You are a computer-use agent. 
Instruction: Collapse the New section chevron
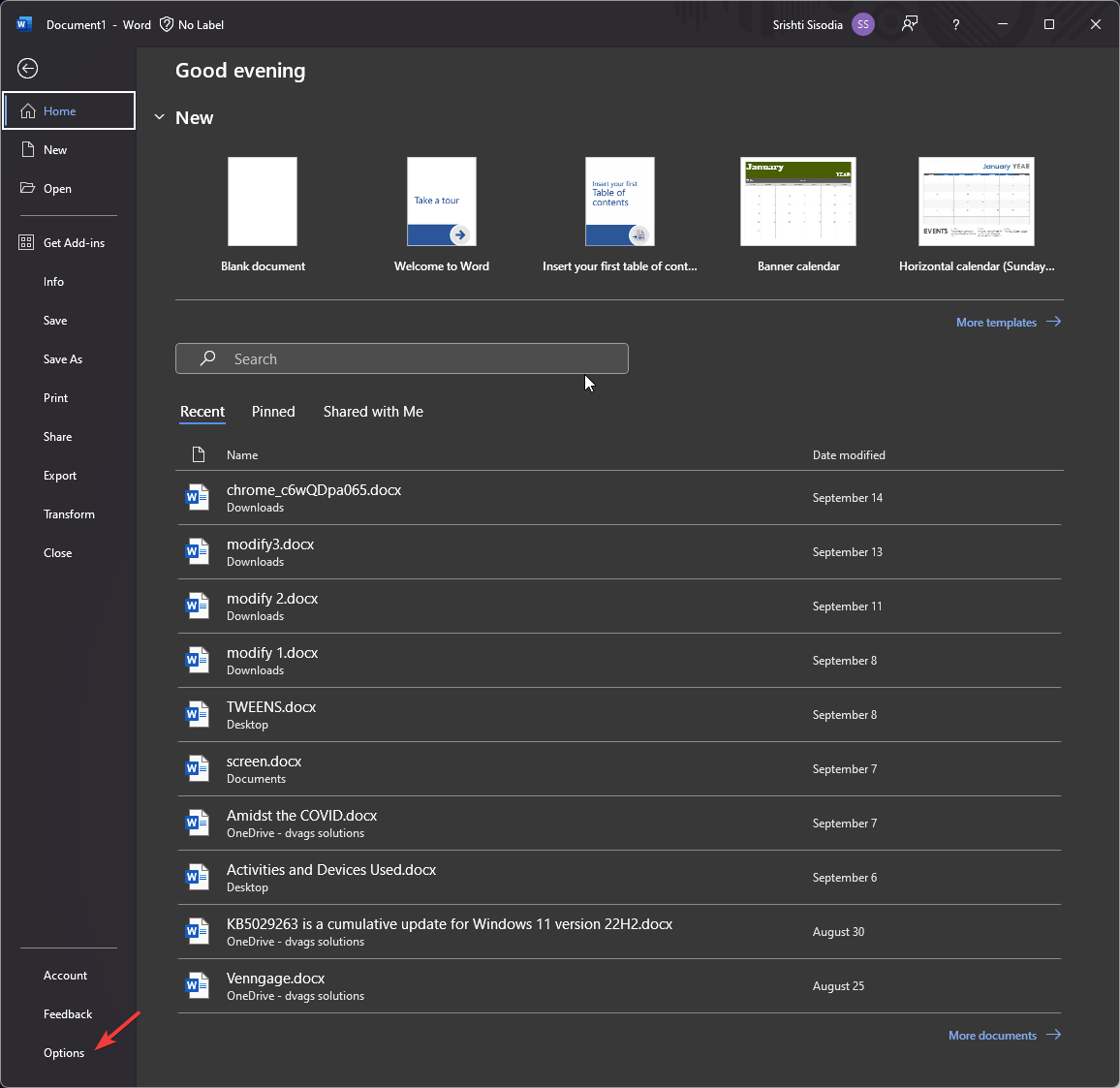click(x=160, y=117)
